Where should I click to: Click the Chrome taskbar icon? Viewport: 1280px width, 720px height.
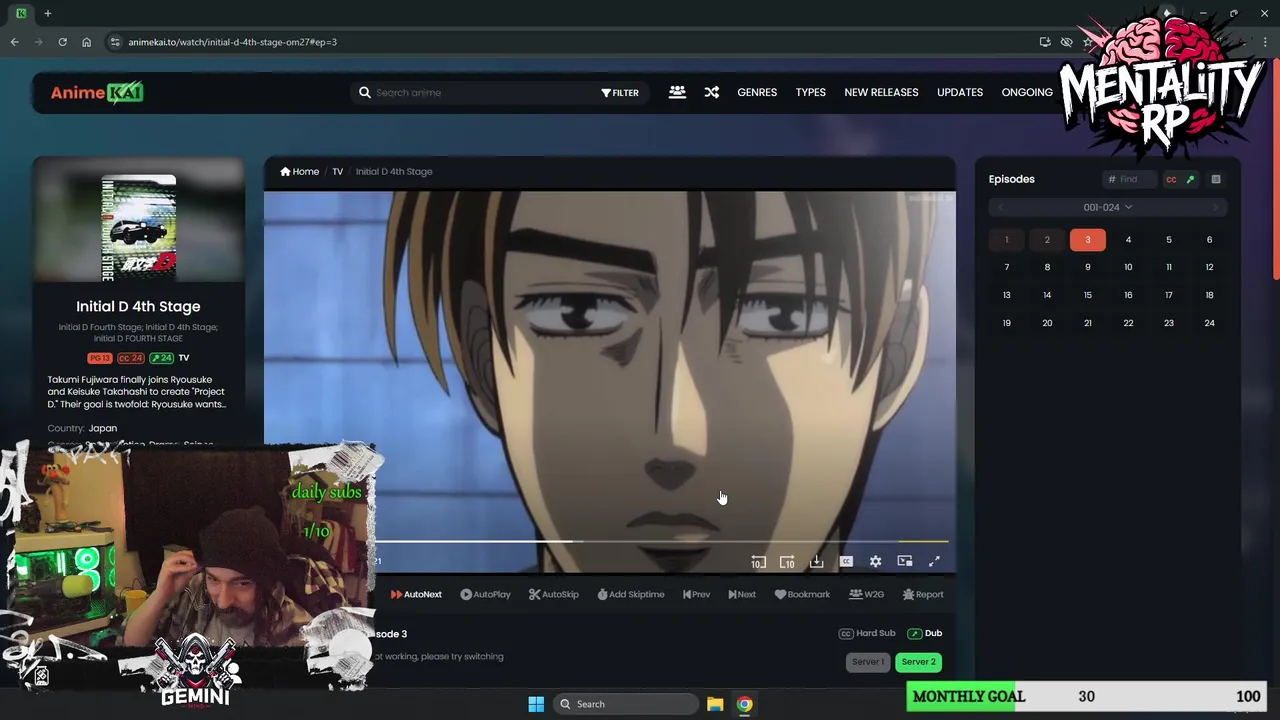pyautogui.click(x=745, y=704)
